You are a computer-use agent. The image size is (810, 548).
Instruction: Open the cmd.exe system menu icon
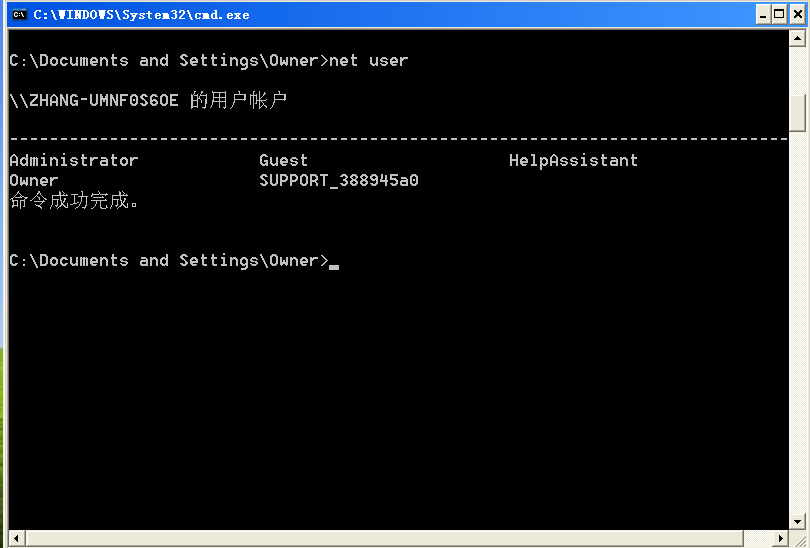18,14
